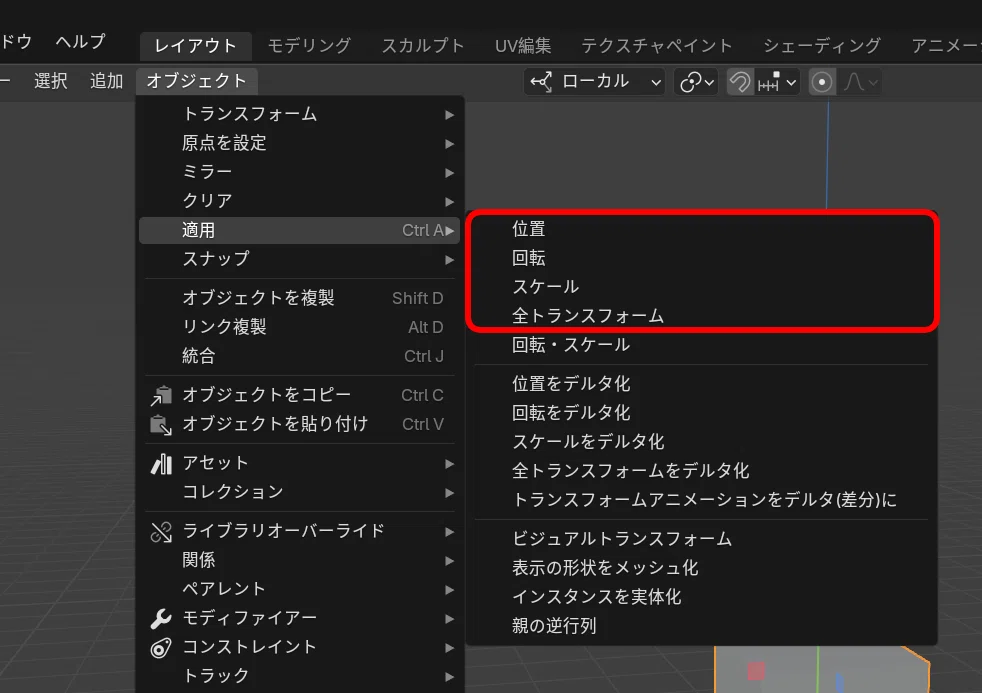Choose スケールをデルタ化
The width and height of the screenshot is (982, 693).
click(x=701, y=442)
